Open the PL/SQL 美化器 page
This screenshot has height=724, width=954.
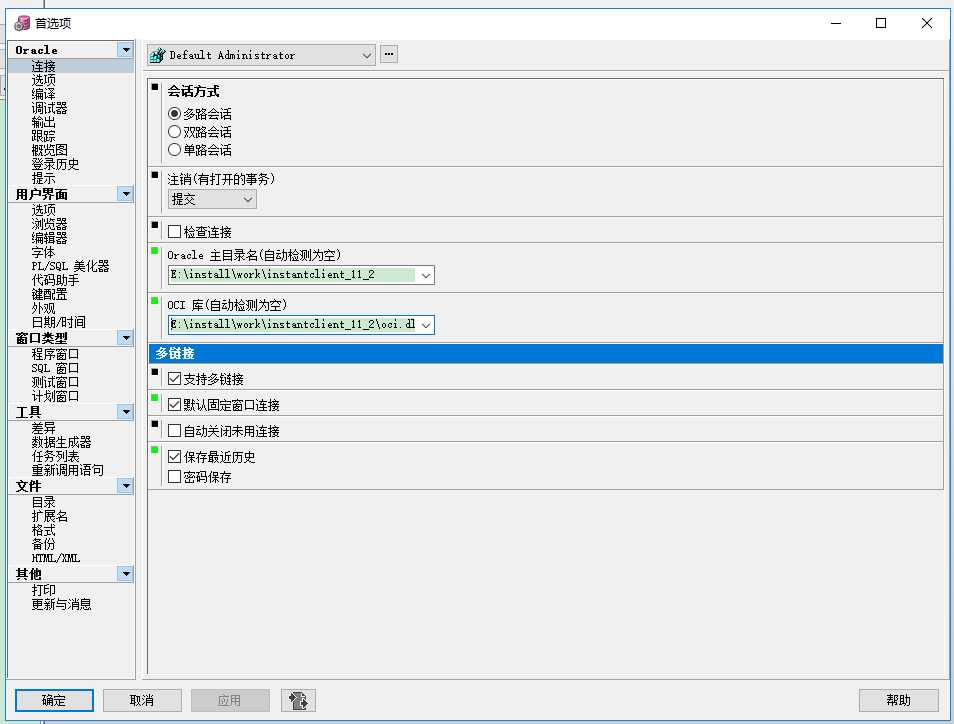pos(71,266)
